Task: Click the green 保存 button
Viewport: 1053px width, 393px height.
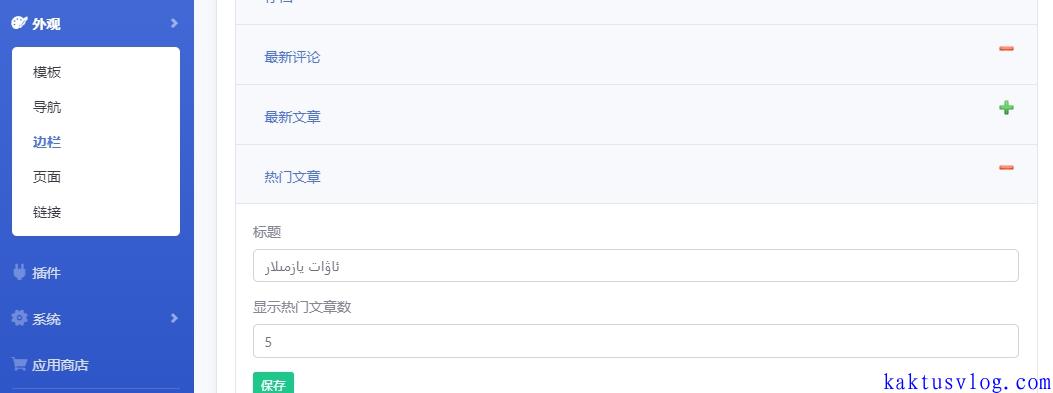Action: point(273,383)
